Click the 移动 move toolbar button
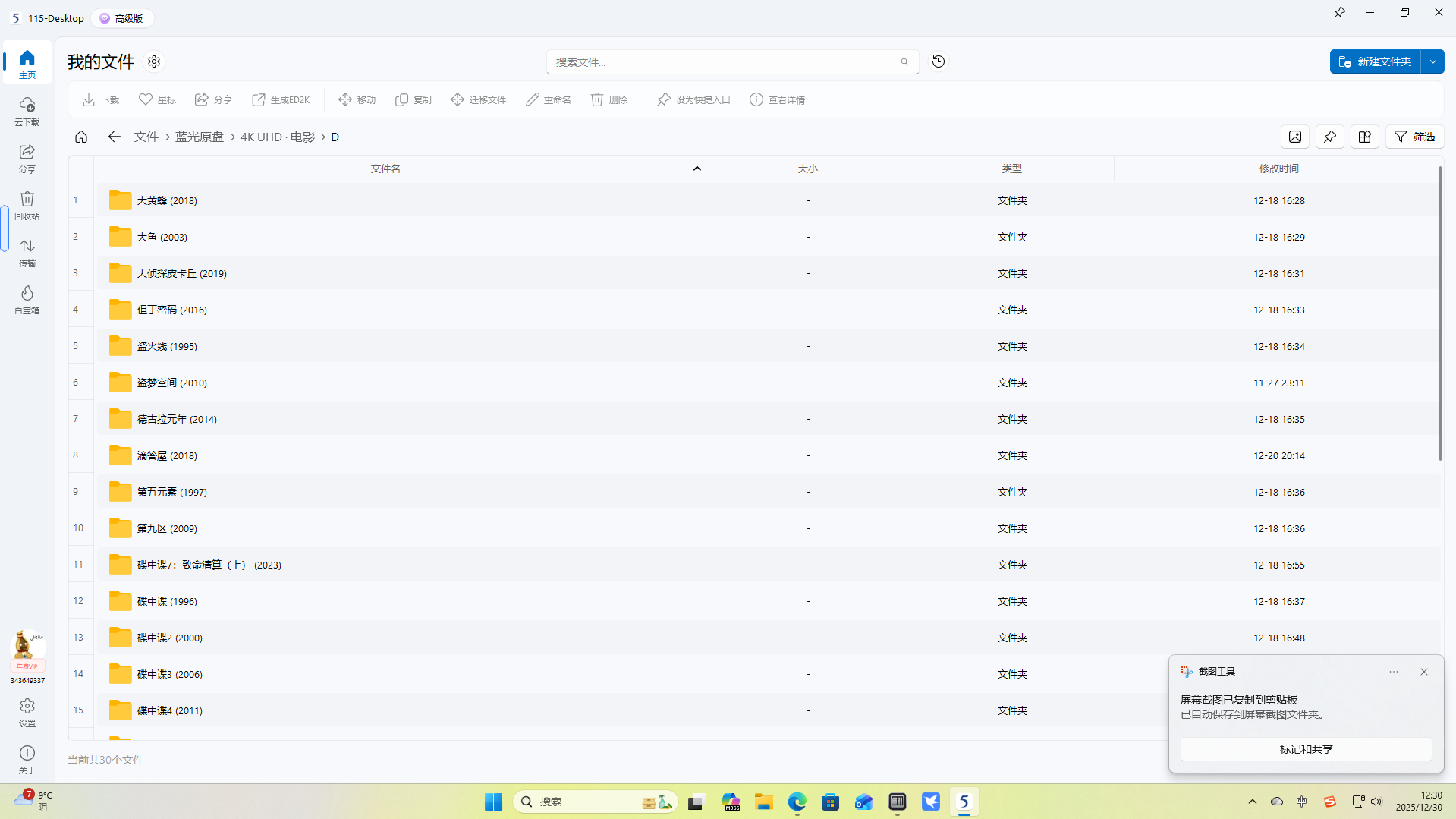Image resolution: width=1456 pixels, height=819 pixels. tap(357, 99)
